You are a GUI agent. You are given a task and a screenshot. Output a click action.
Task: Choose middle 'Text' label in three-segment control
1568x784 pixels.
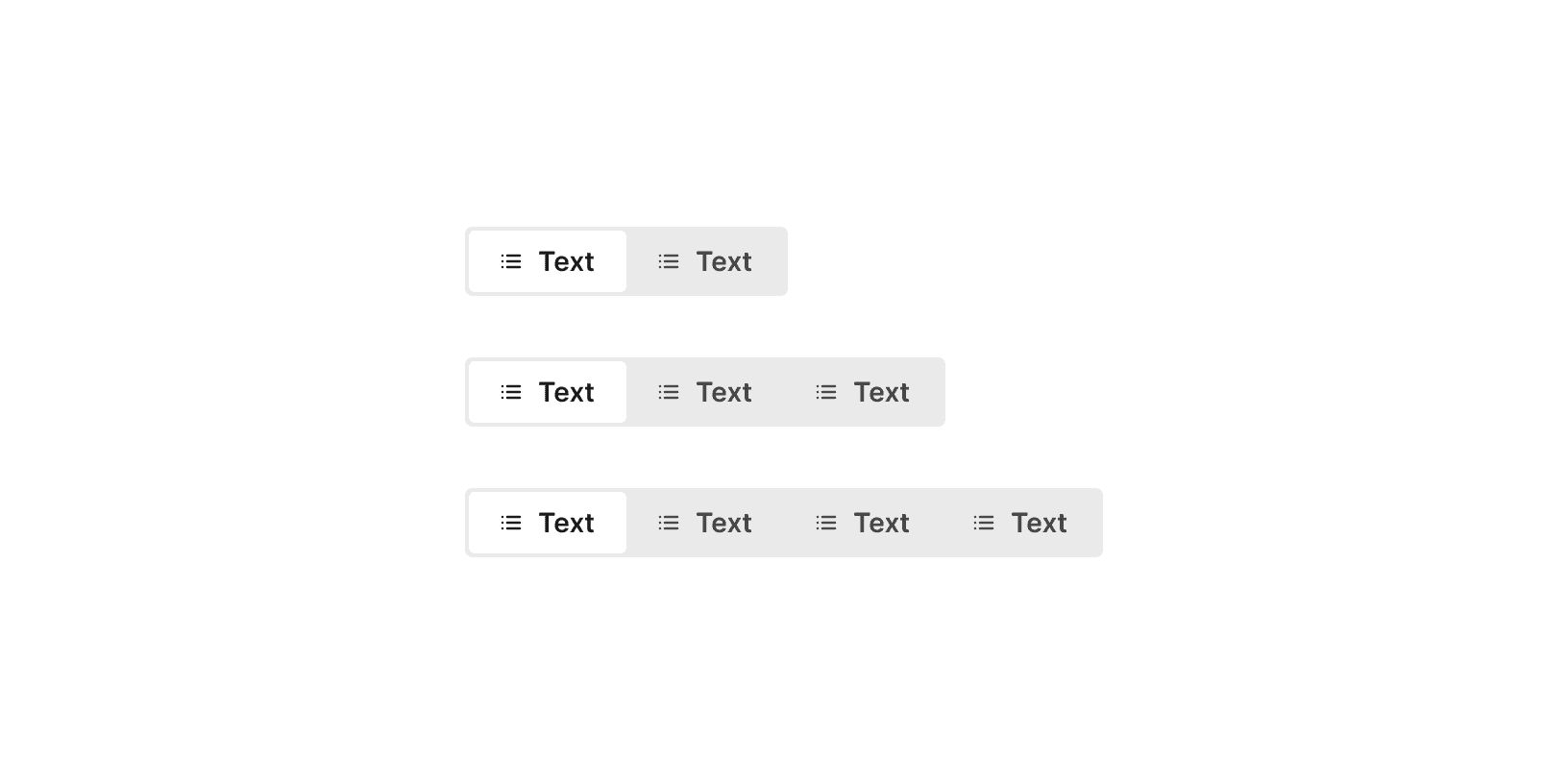tap(723, 392)
